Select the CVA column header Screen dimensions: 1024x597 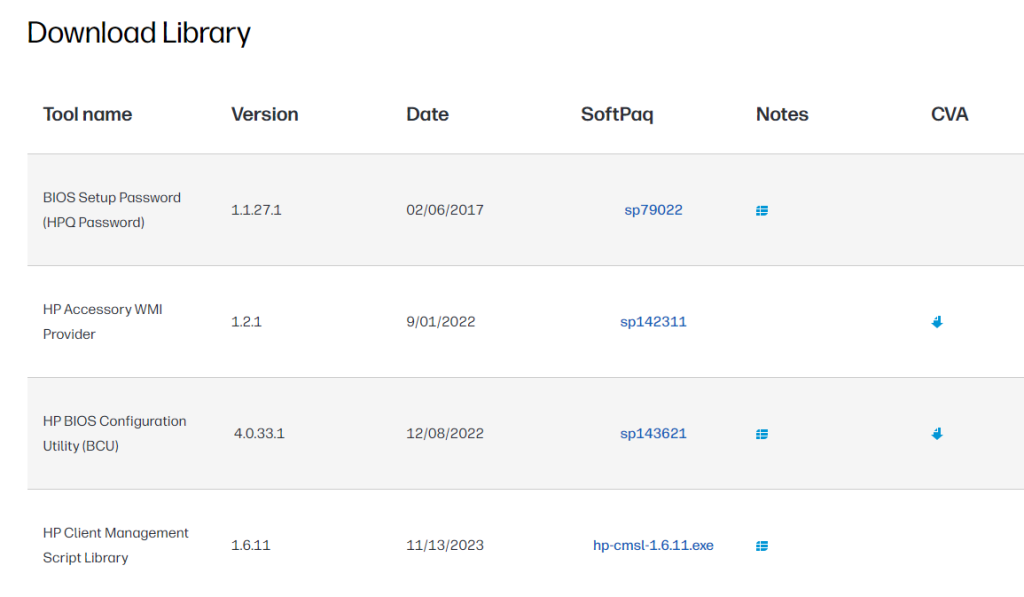pos(950,114)
